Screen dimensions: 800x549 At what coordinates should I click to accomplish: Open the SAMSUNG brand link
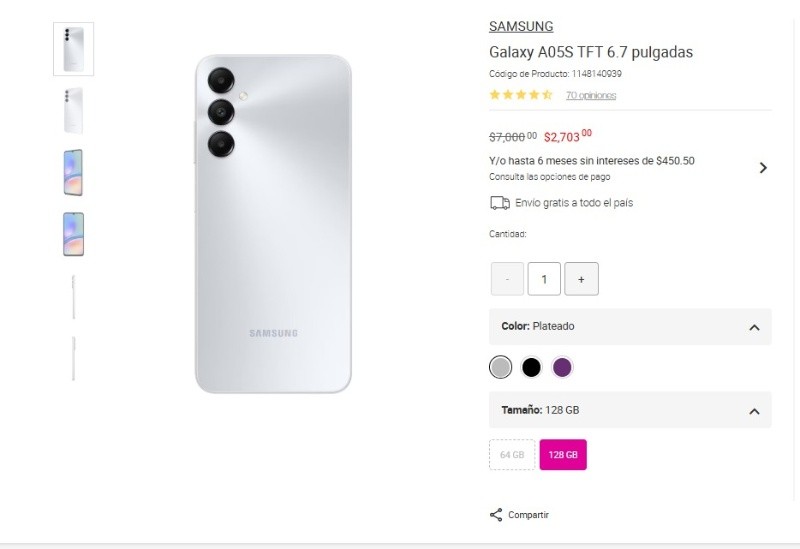pos(521,27)
